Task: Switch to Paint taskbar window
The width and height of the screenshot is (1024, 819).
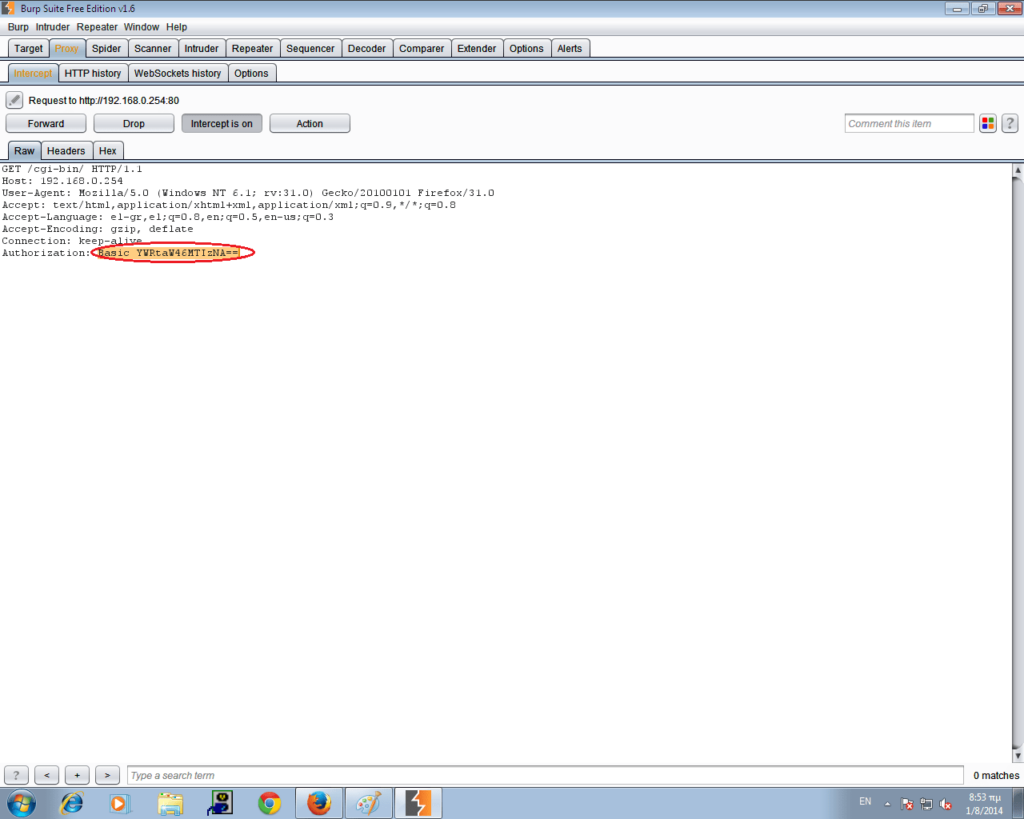Action: pos(368,803)
